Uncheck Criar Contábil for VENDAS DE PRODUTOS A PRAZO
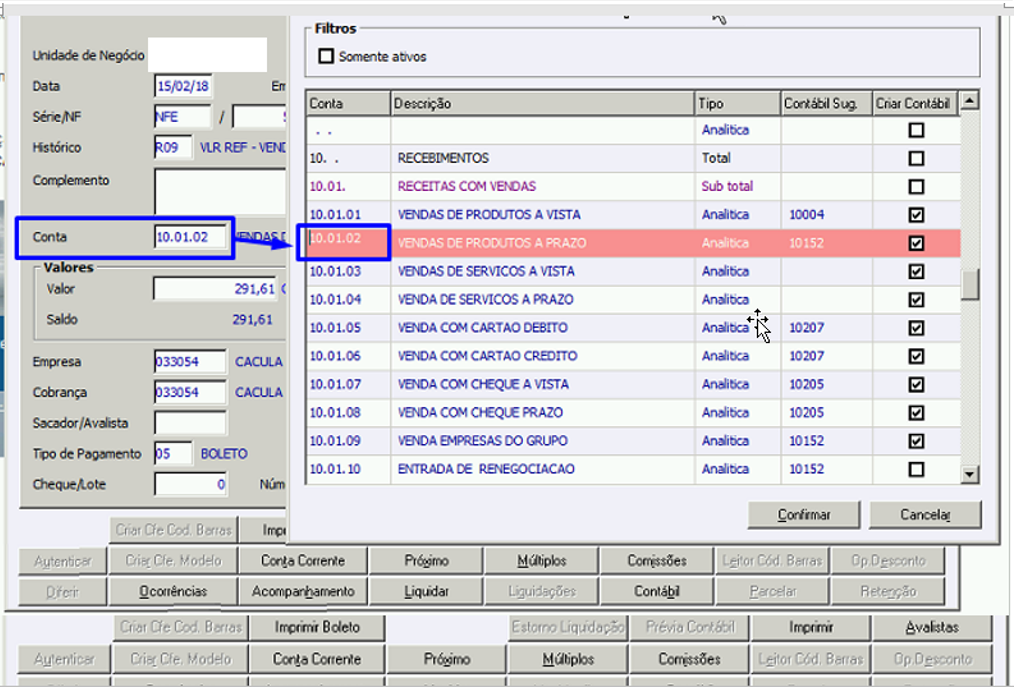 coord(916,243)
